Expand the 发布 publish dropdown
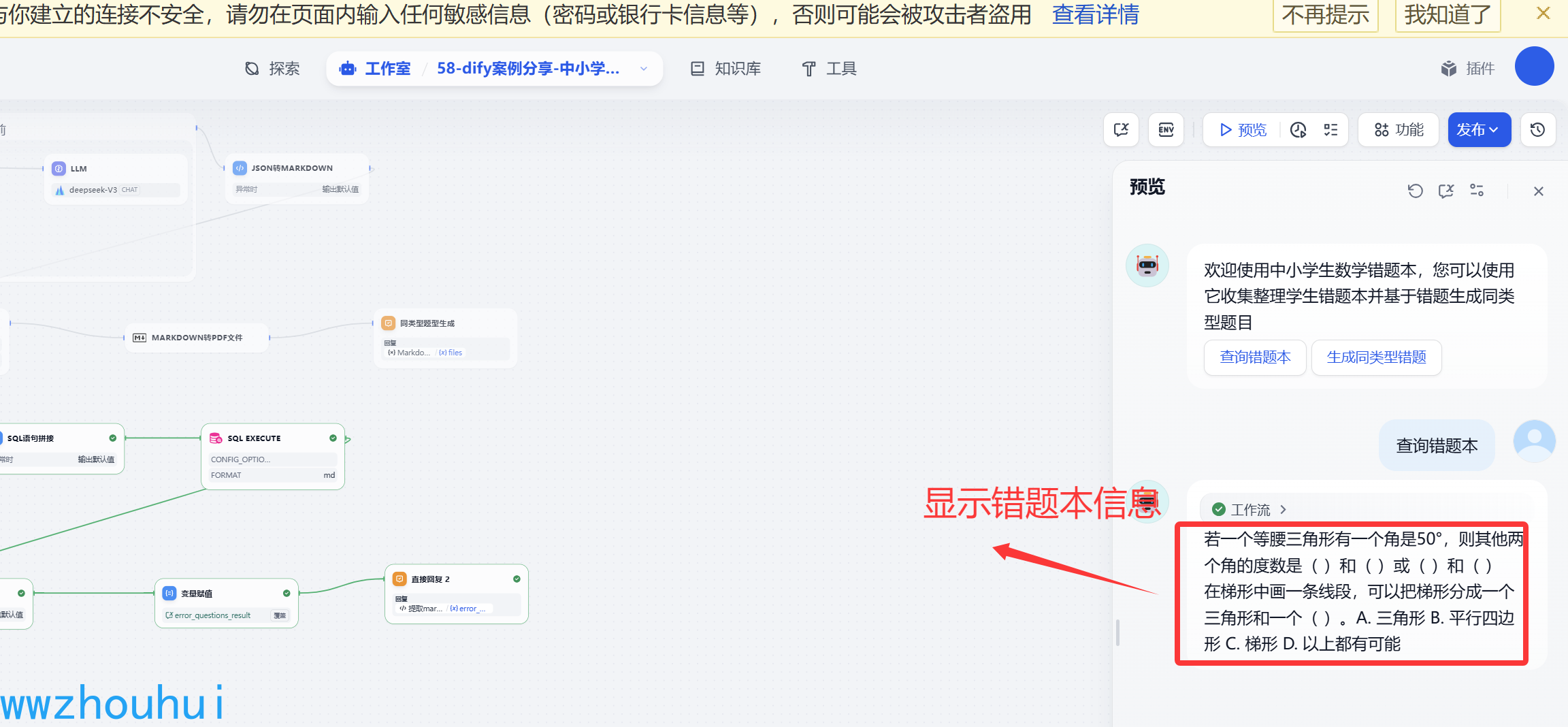The height and width of the screenshot is (727, 1568). 1479,129
